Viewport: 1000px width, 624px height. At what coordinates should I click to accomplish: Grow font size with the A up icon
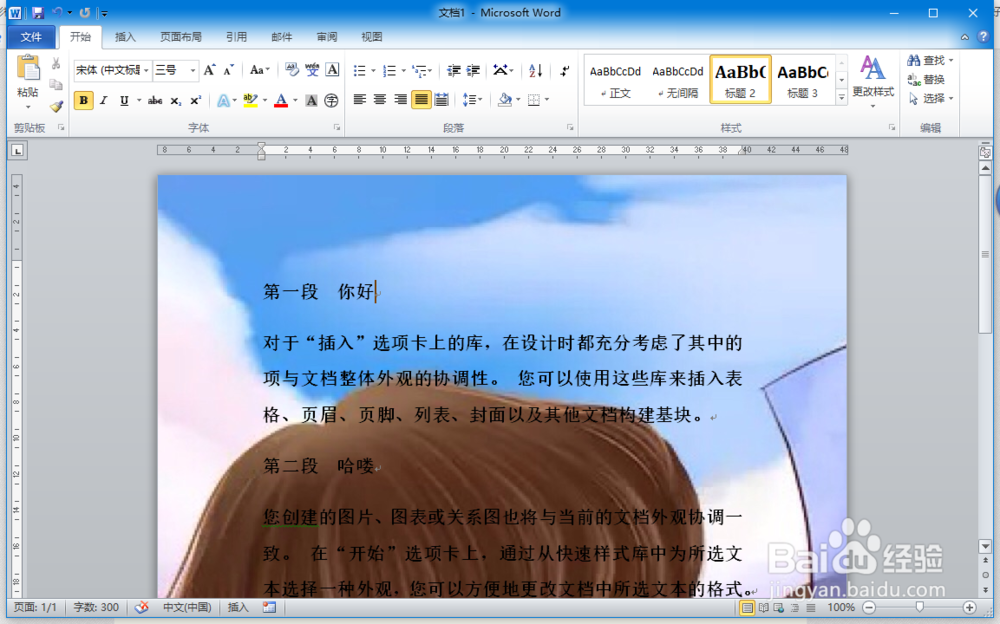[x=209, y=70]
